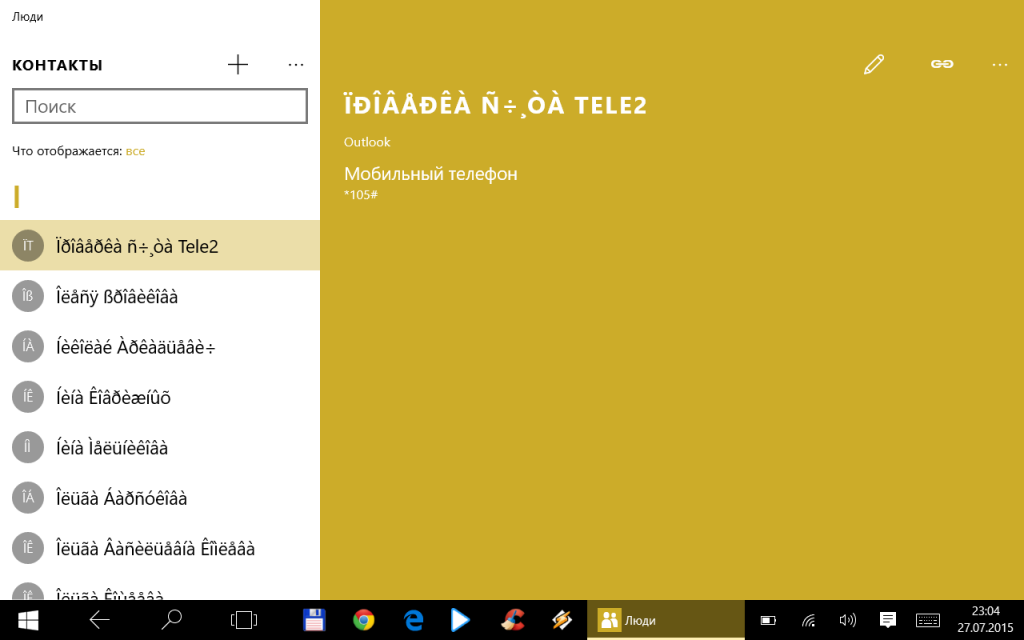Link contacts using chain icon
Image resolution: width=1024 pixels, height=640 pixels.
pyautogui.click(x=942, y=64)
